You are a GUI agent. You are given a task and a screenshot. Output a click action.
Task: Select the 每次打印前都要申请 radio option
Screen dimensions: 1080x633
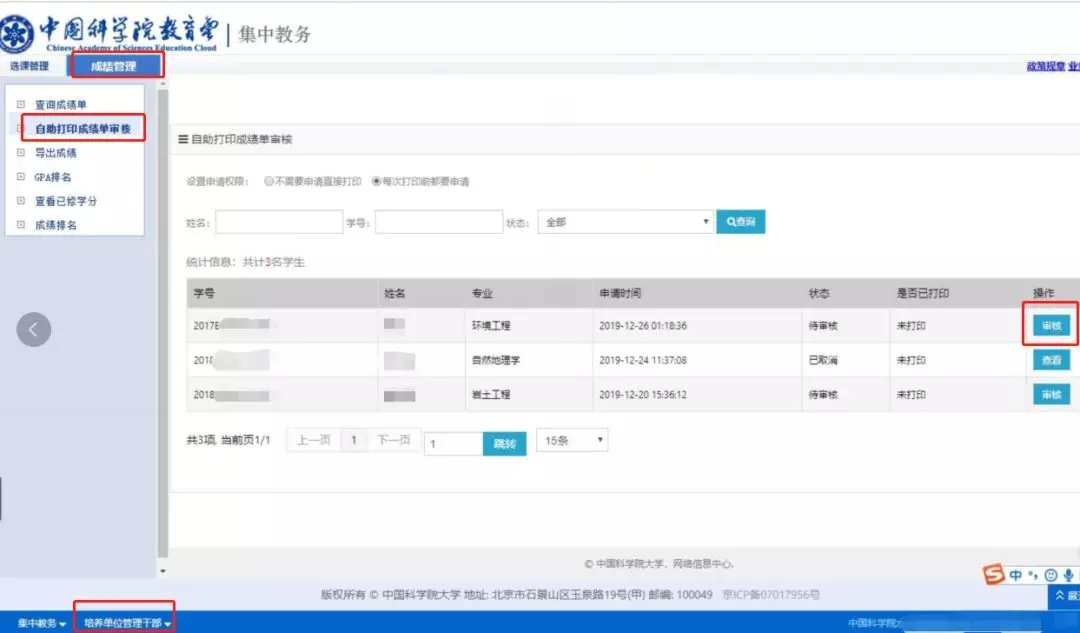tap(377, 182)
